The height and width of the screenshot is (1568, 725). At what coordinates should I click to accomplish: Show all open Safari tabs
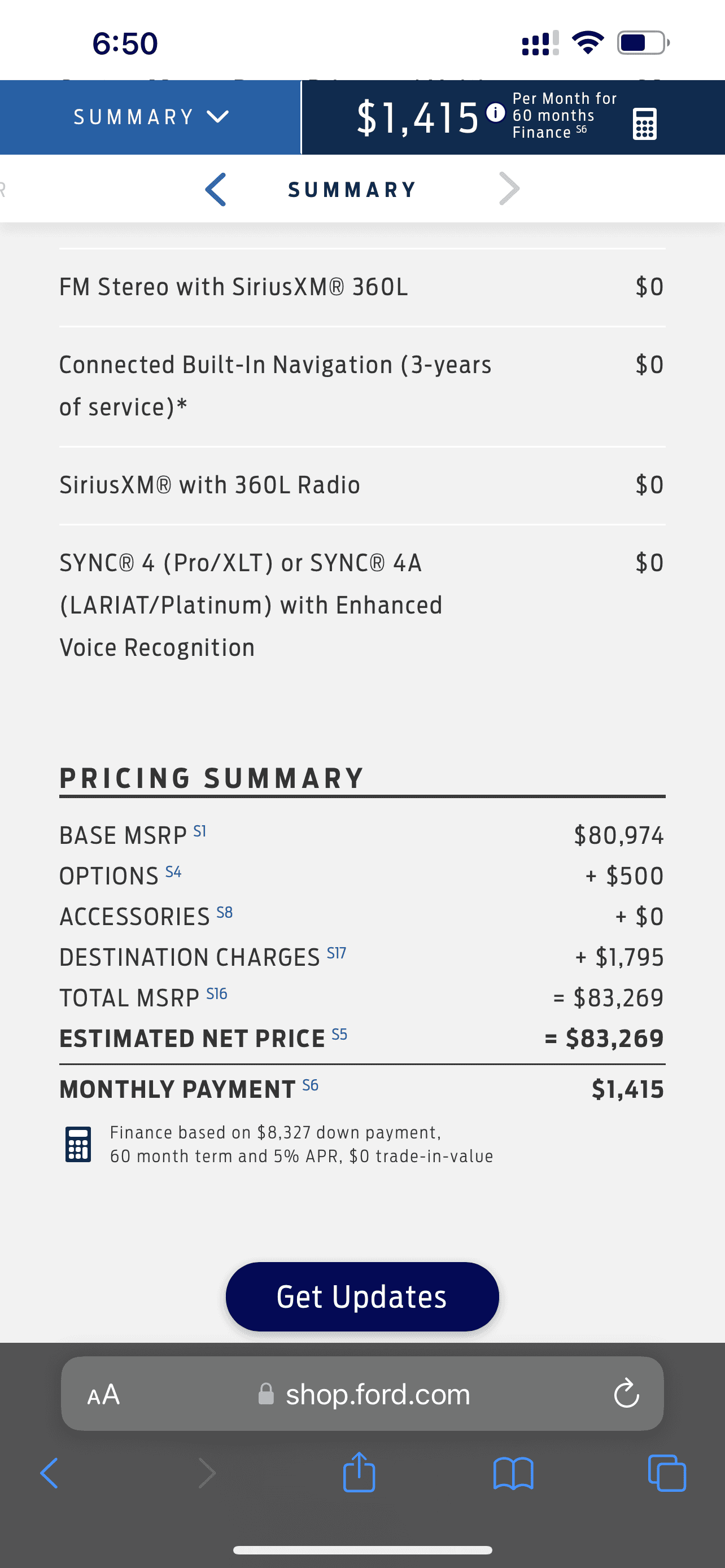[667, 1473]
